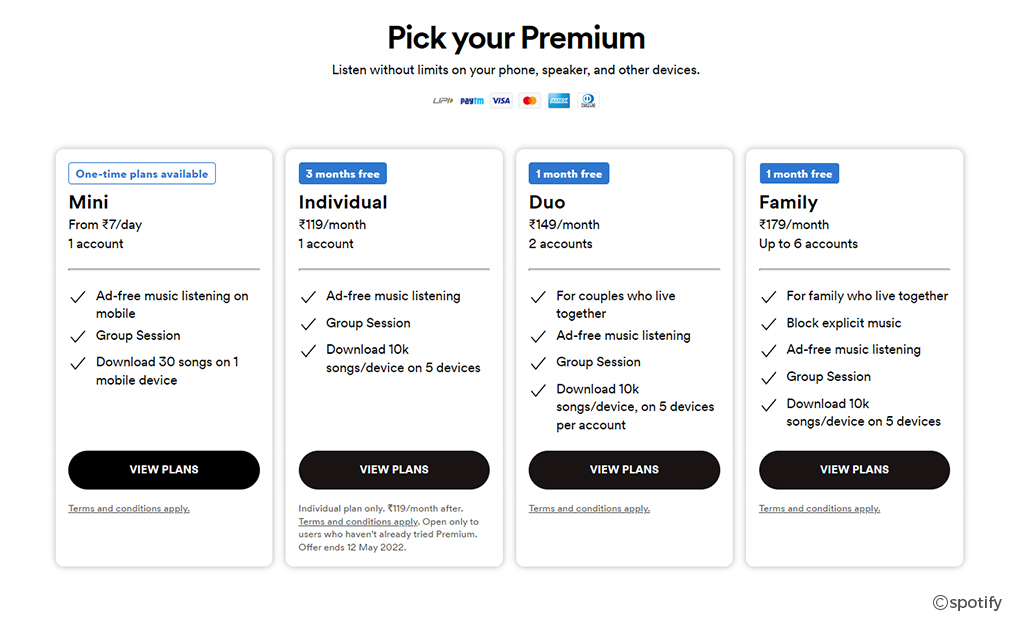Click the Mastercard logo icon
The image size is (1024, 626).
click(530, 101)
